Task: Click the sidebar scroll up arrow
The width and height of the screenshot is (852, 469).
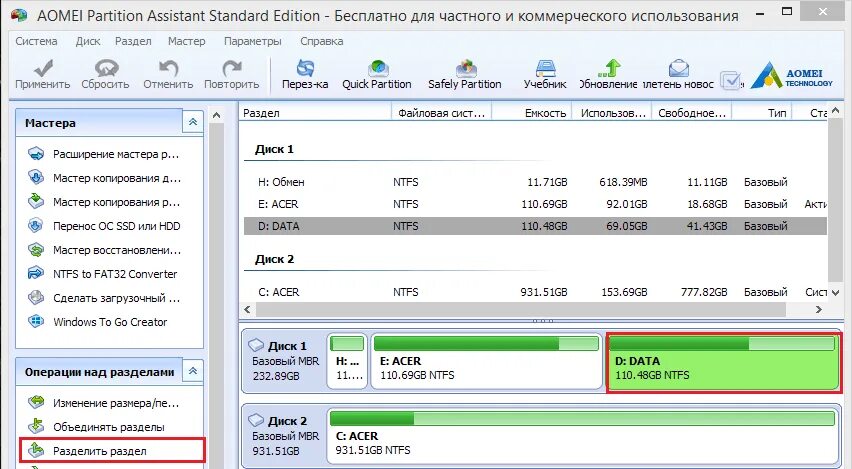Action: pyautogui.click(x=216, y=115)
